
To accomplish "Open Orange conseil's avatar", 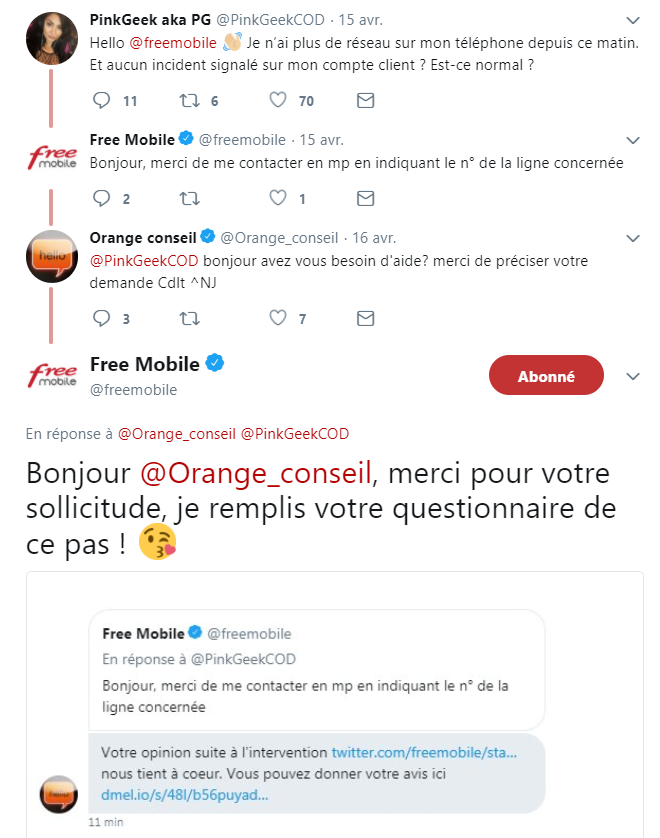I will tap(52, 256).
